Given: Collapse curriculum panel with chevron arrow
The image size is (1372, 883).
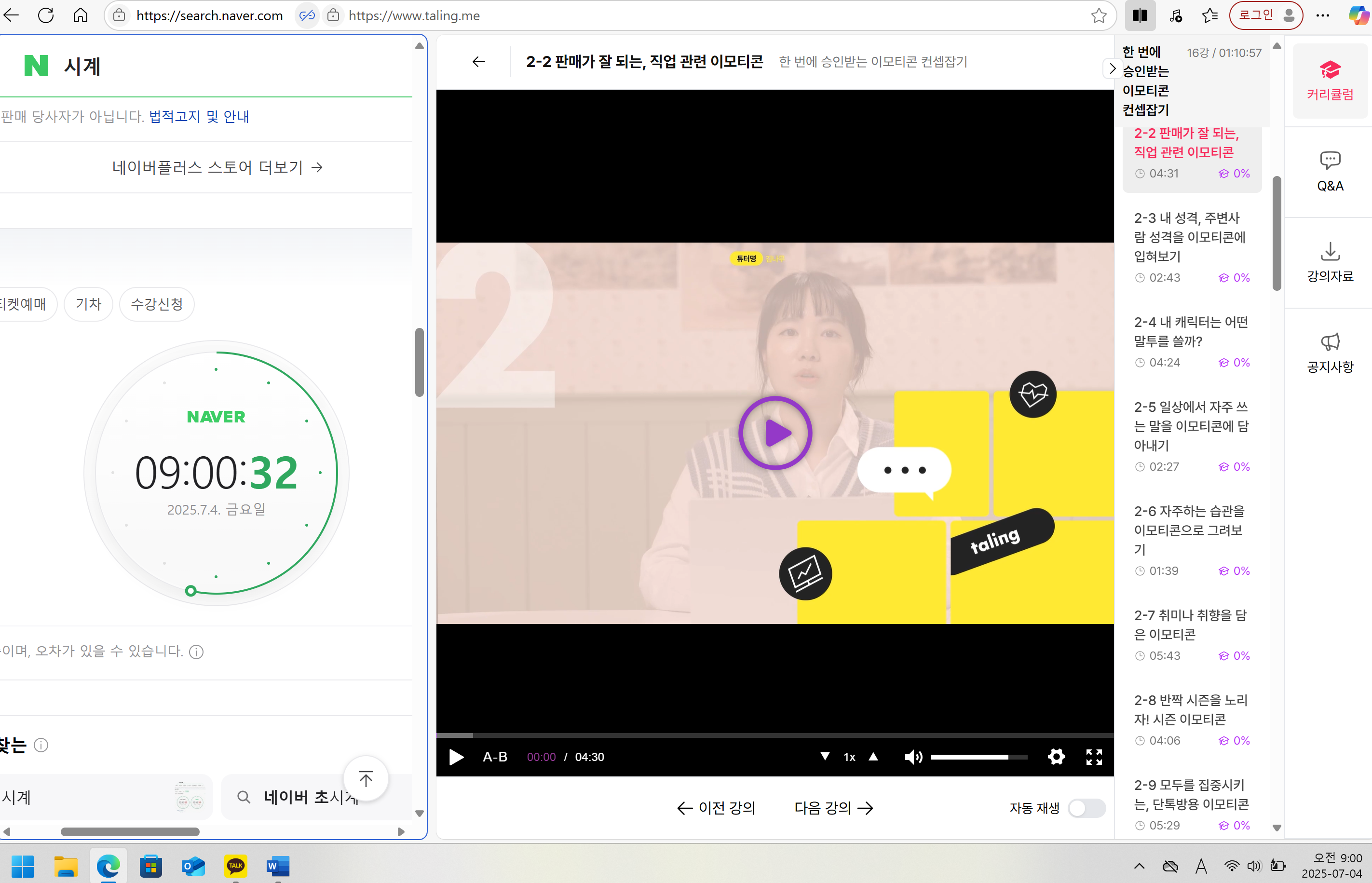Looking at the screenshot, I should (x=1112, y=69).
